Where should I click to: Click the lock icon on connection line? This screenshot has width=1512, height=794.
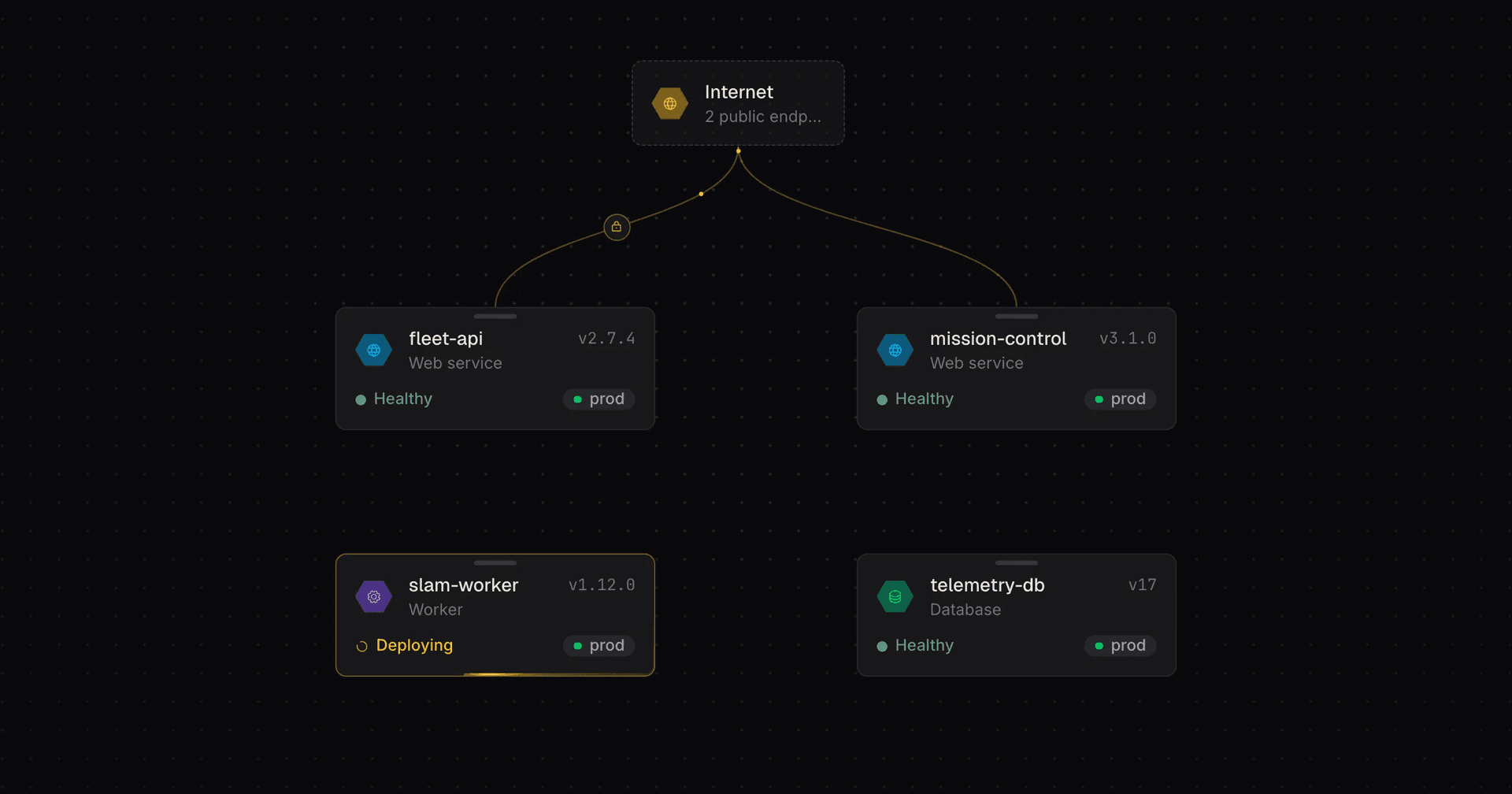click(x=617, y=227)
